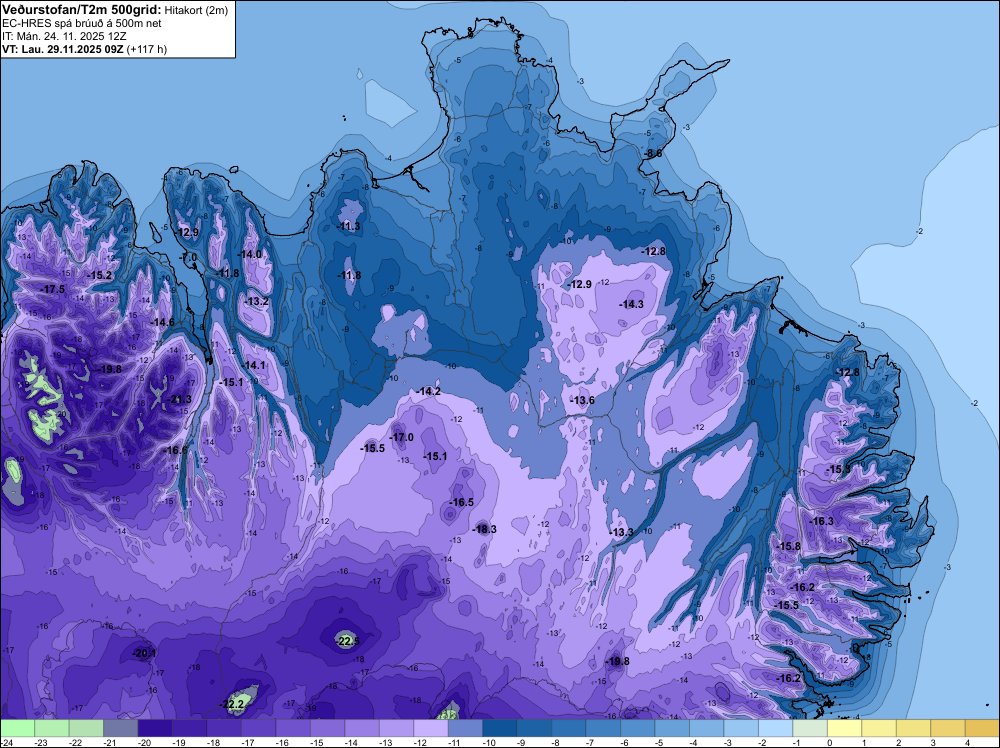Click pale yellow legend swatch between 0 and 1
1000x748 pixels.
pos(844,728)
